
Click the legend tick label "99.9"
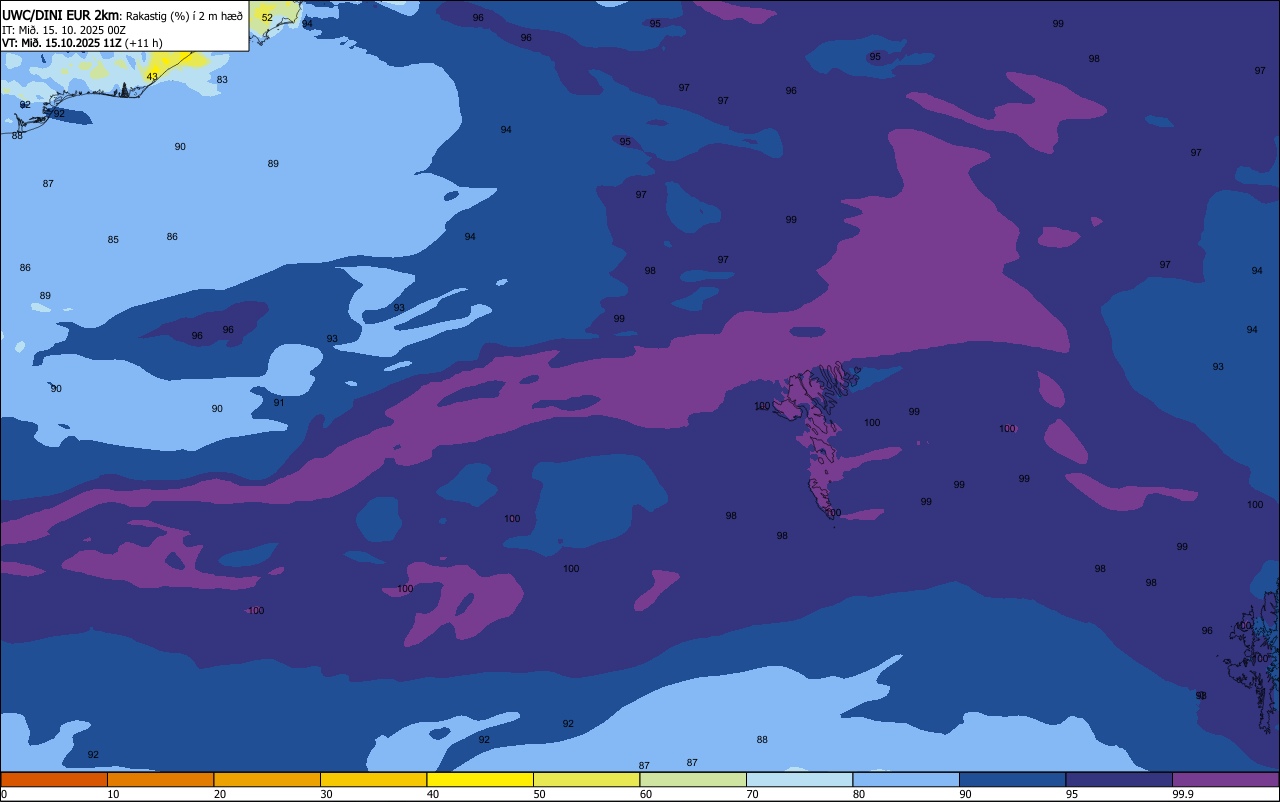point(1183,794)
